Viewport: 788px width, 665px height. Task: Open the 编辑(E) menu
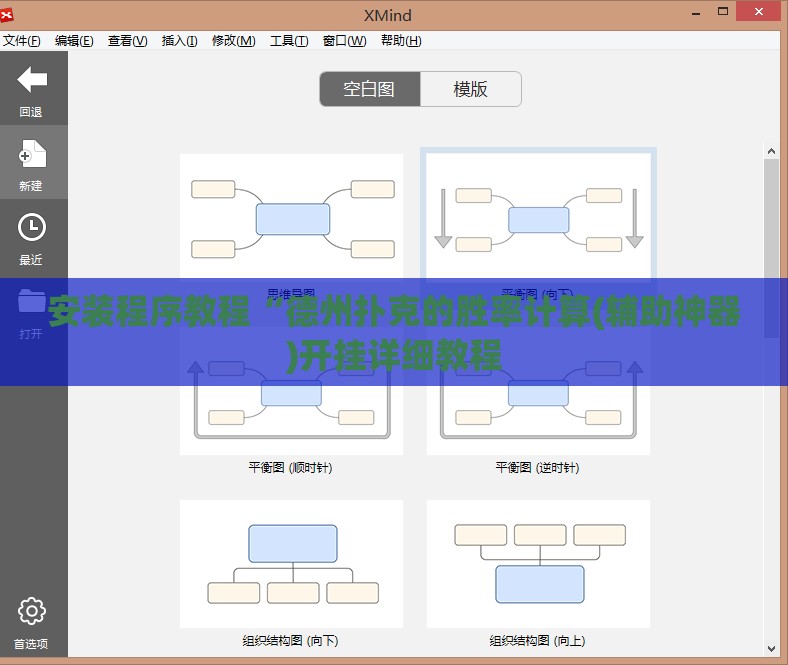(74, 41)
